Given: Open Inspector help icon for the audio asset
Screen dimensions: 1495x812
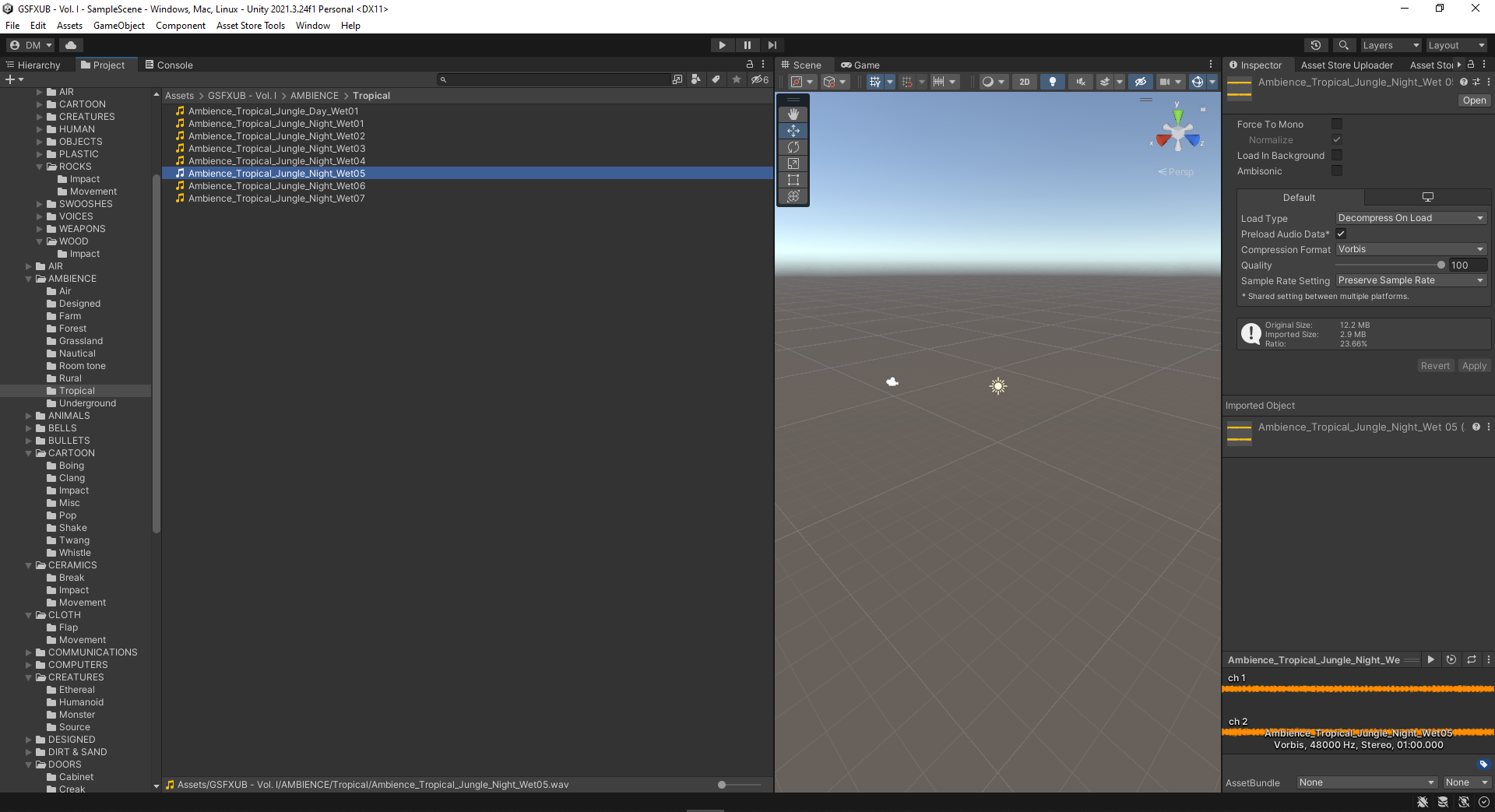Looking at the screenshot, I should click(x=1464, y=82).
